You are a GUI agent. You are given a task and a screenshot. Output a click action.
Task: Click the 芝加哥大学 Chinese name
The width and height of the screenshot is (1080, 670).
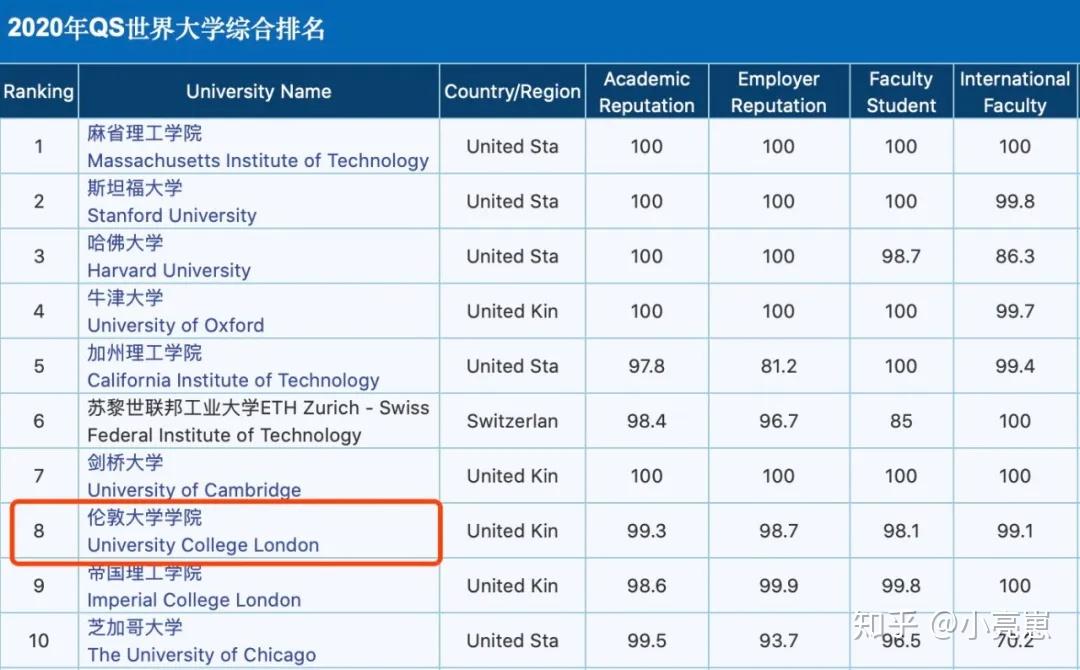click(x=135, y=627)
